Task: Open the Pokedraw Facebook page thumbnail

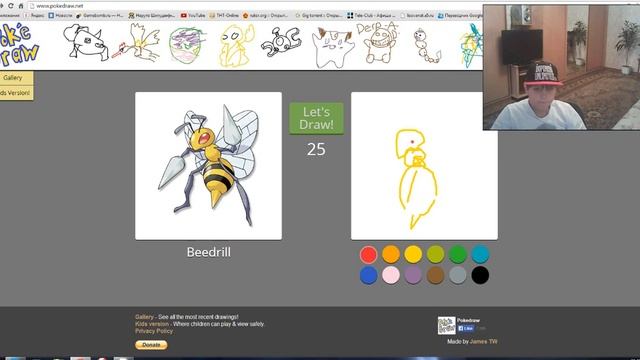Action: coord(447,325)
